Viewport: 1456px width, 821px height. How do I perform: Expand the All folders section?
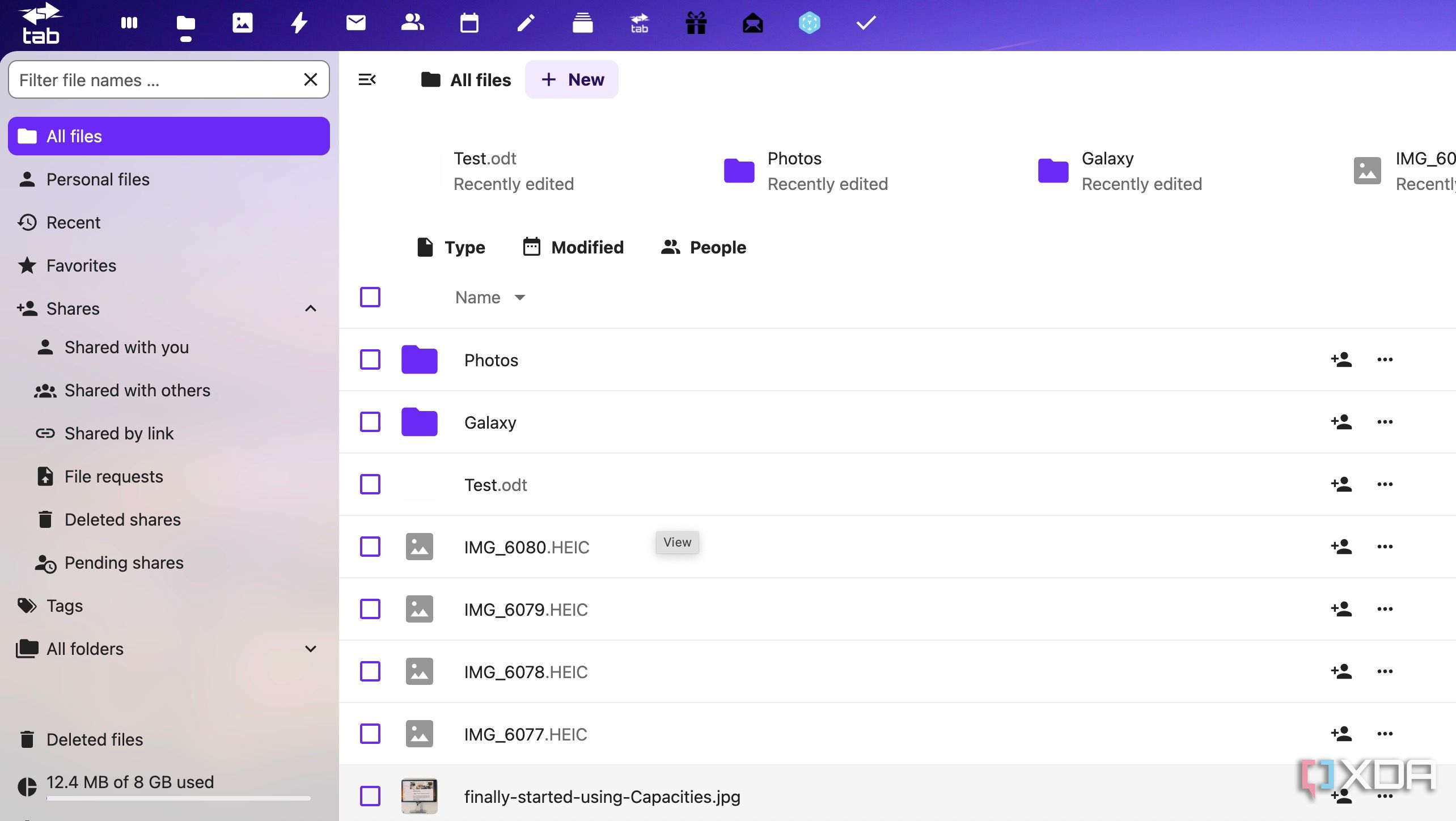(x=310, y=649)
